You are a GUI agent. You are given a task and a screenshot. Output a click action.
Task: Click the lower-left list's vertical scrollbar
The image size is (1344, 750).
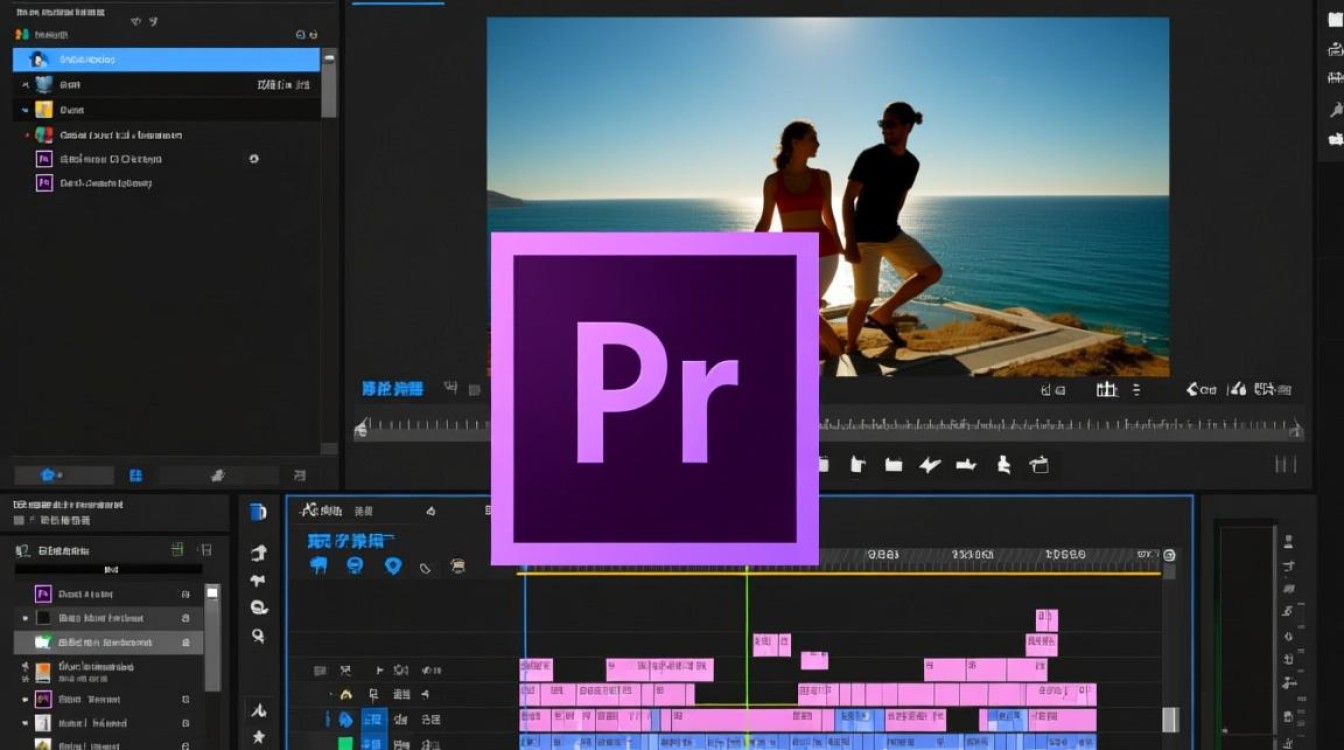click(212, 638)
